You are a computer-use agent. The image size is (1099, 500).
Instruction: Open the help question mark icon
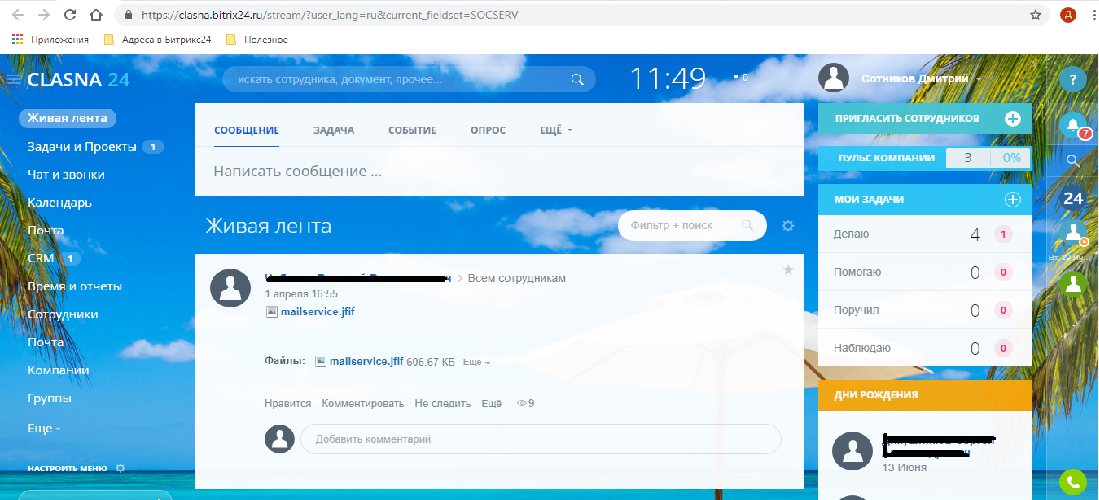(1072, 79)
